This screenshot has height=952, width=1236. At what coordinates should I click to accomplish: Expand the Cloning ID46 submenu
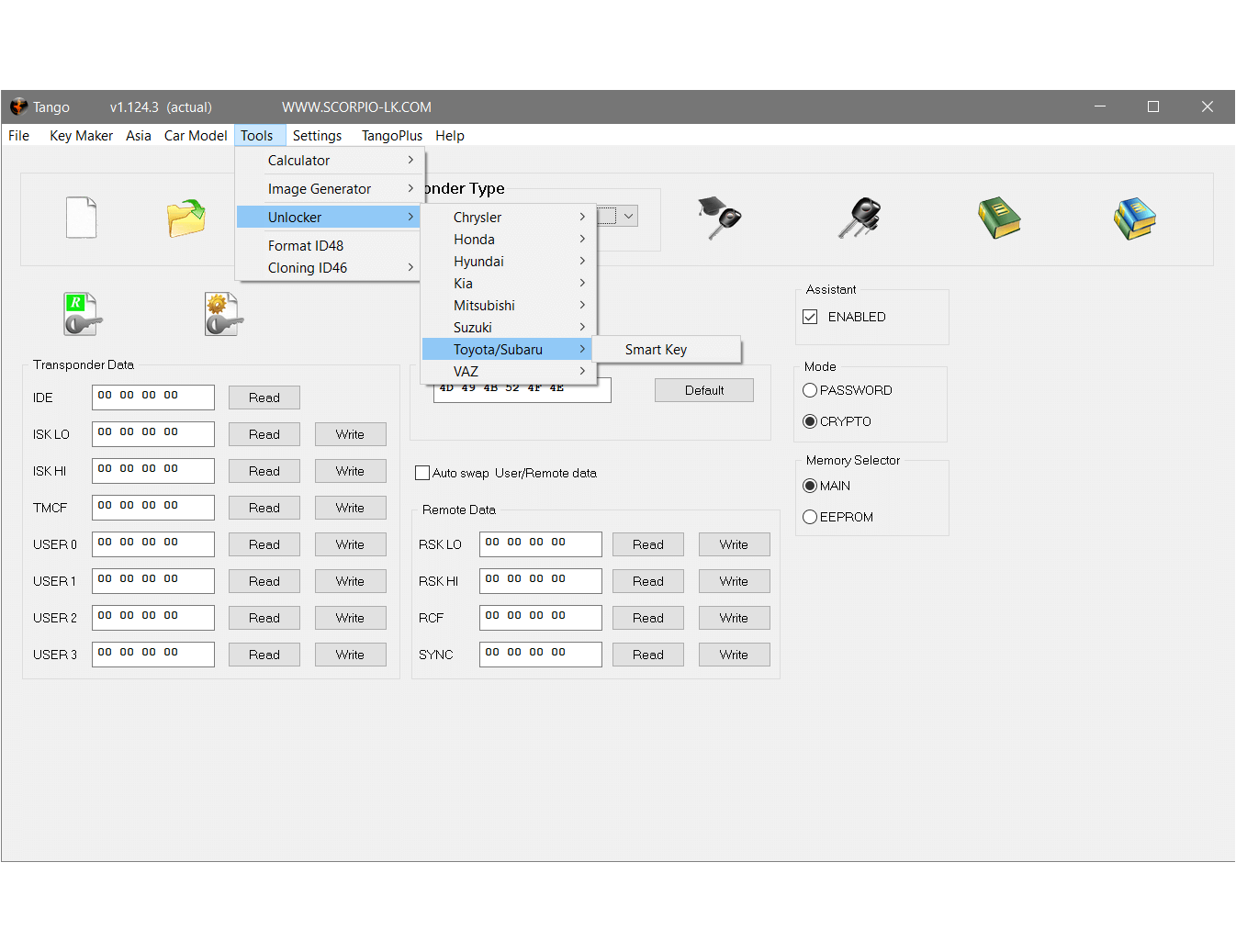pos(330,267)
